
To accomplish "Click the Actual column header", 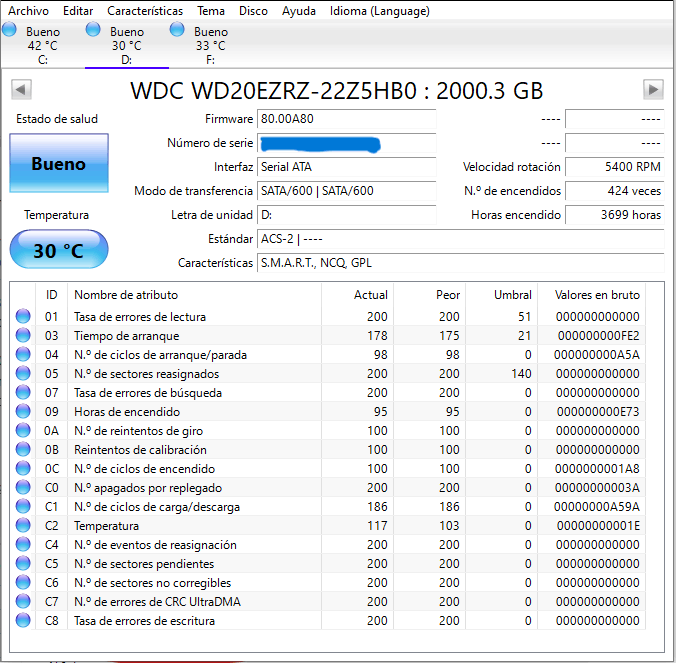I will click(357, 295).
